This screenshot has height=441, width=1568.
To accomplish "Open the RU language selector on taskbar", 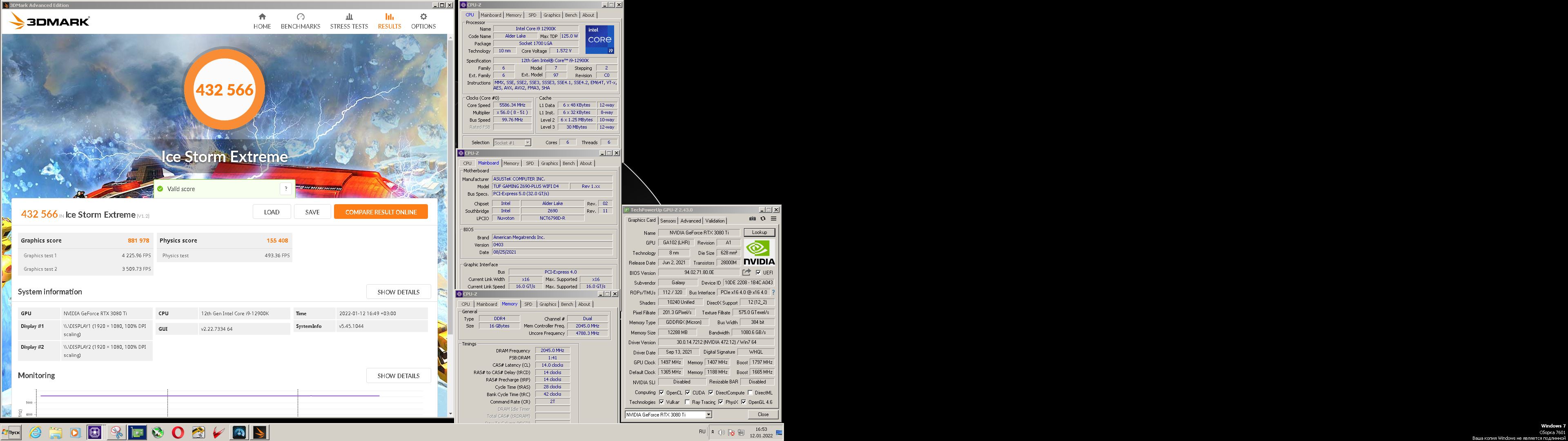I will click(702, 432).
